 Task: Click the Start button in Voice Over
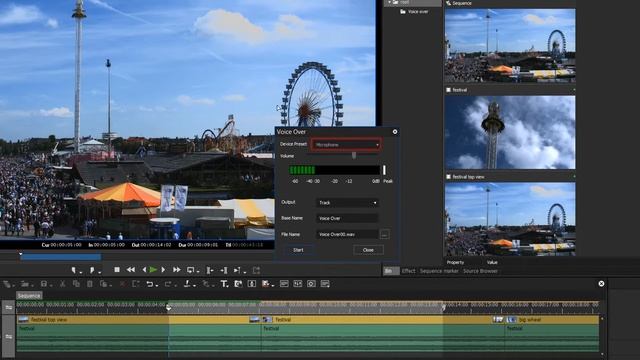pyautogui.click(x=298, y=250)
